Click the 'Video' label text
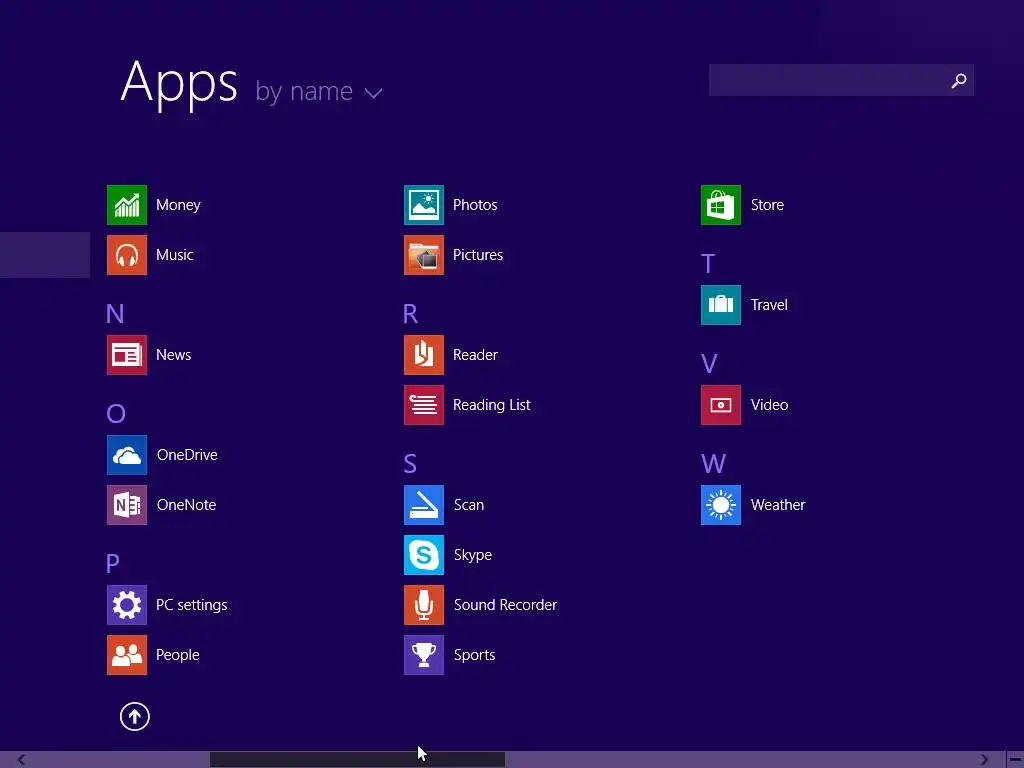The width and height of the screenshot is (1024, 768). [769, 405]
